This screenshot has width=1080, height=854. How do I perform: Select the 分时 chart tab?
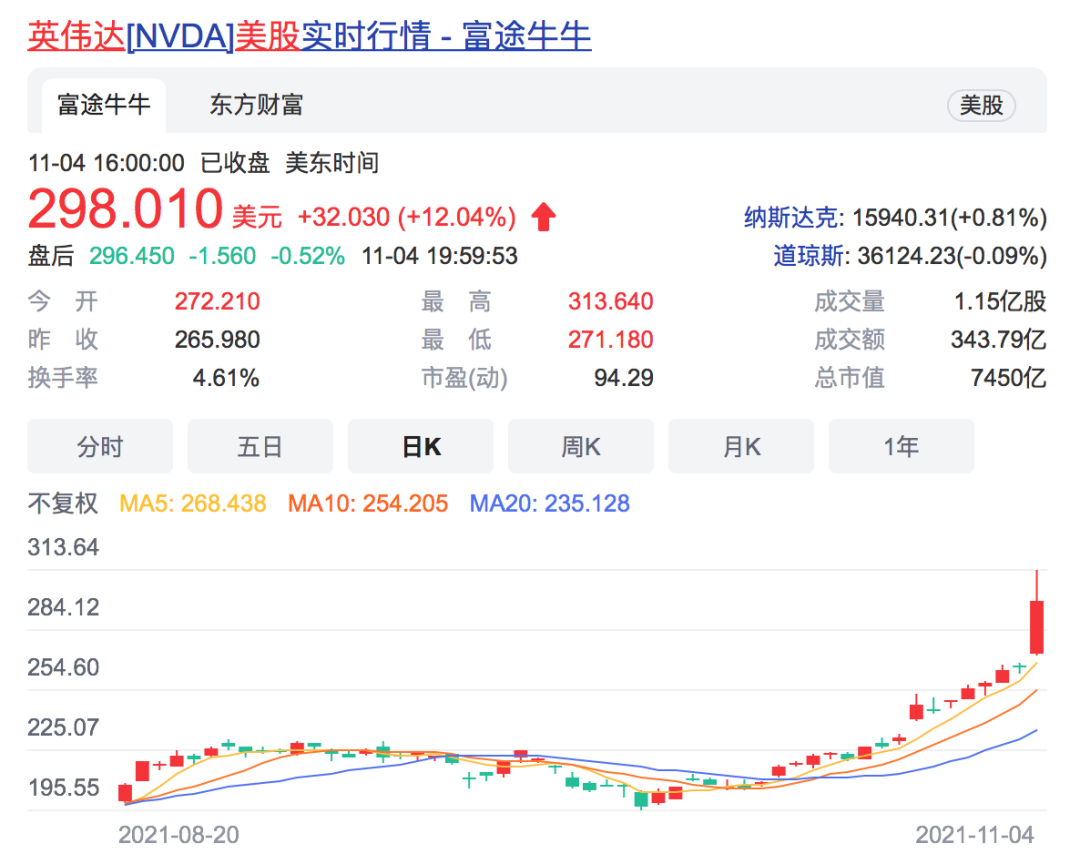(x=100, y=446)
